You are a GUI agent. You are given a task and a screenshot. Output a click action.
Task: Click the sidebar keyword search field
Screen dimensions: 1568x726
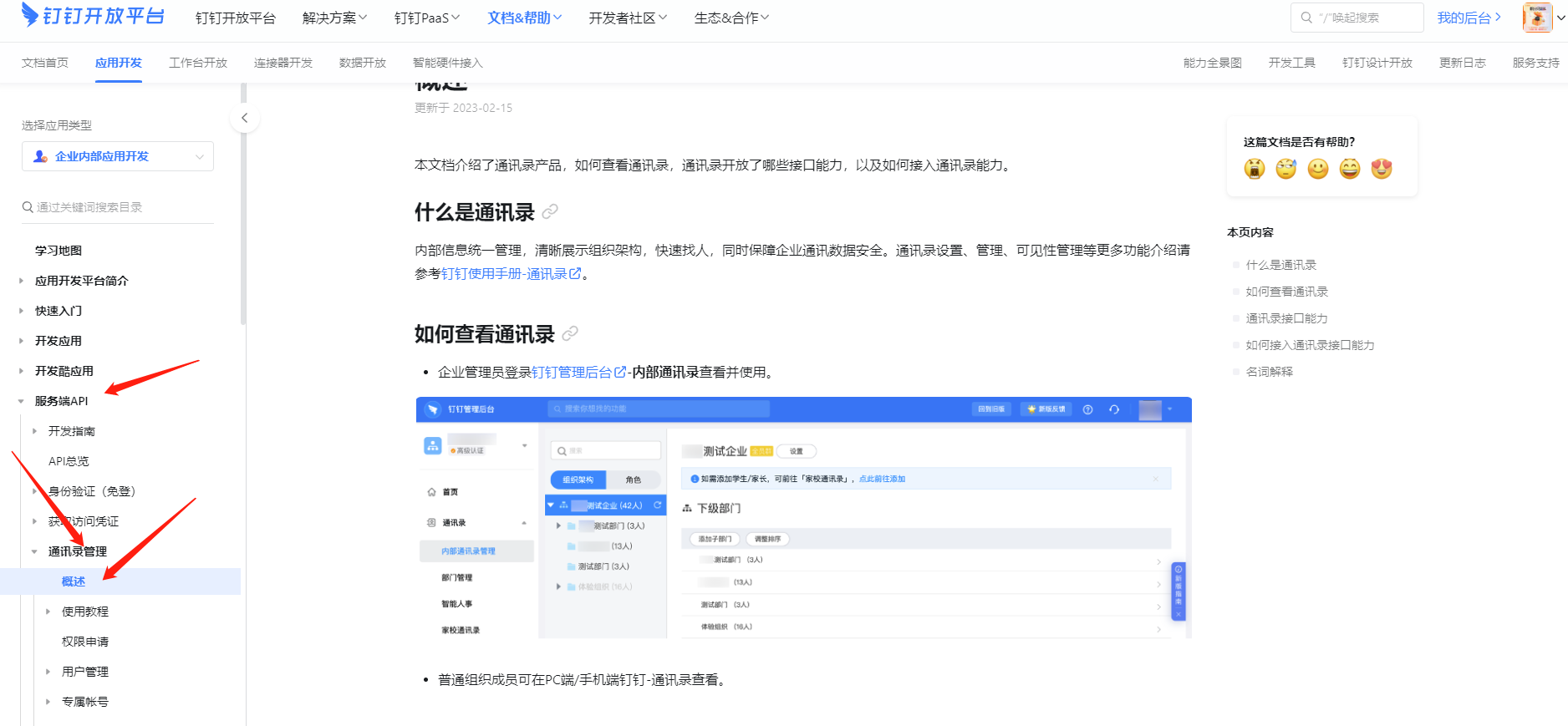pyautogui.click(x=118, y=207)
